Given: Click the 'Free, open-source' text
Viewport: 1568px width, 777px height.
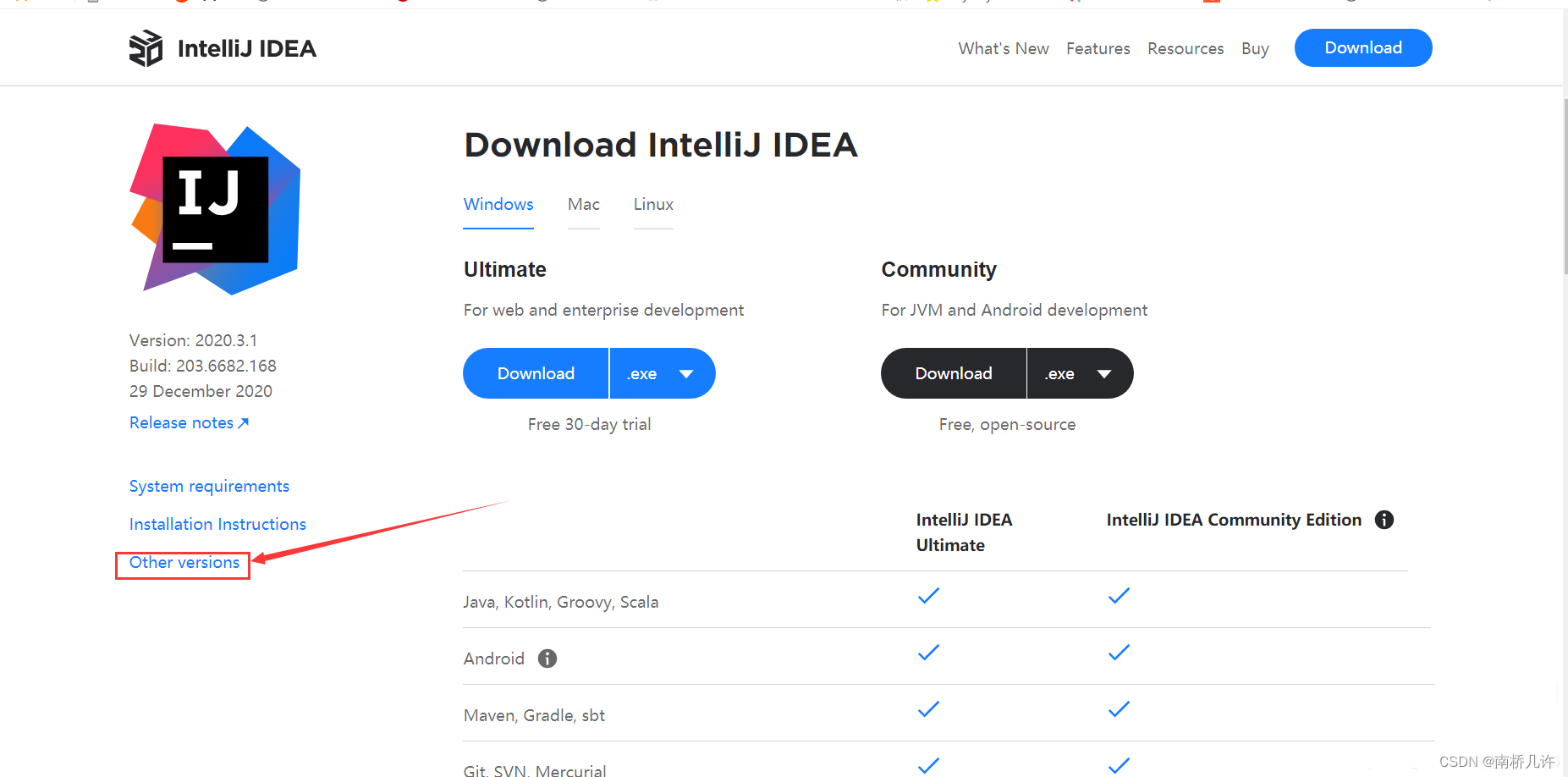Looking at the screenshot, I should 1007,424.
